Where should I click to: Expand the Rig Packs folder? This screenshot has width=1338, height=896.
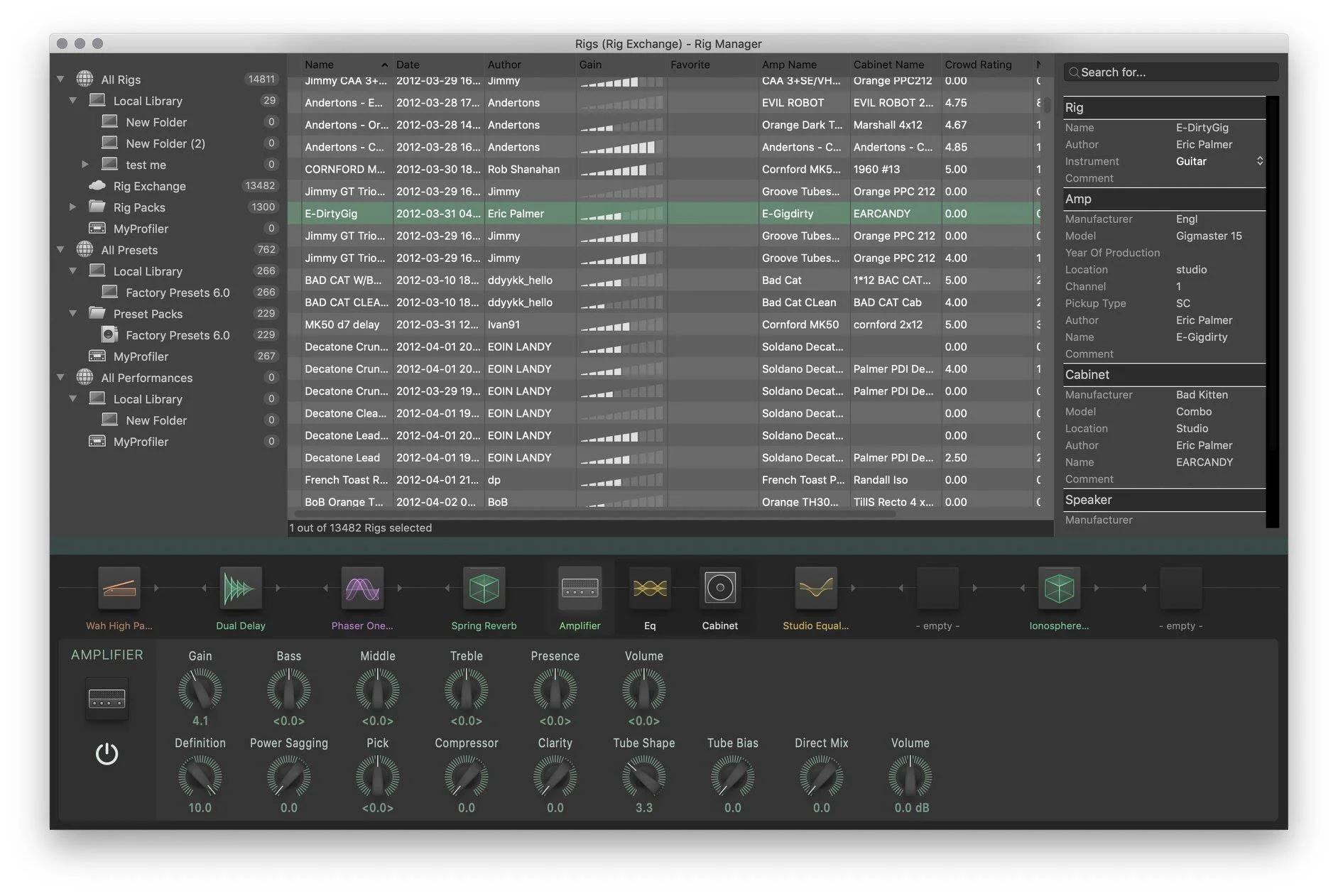[72, 207]
